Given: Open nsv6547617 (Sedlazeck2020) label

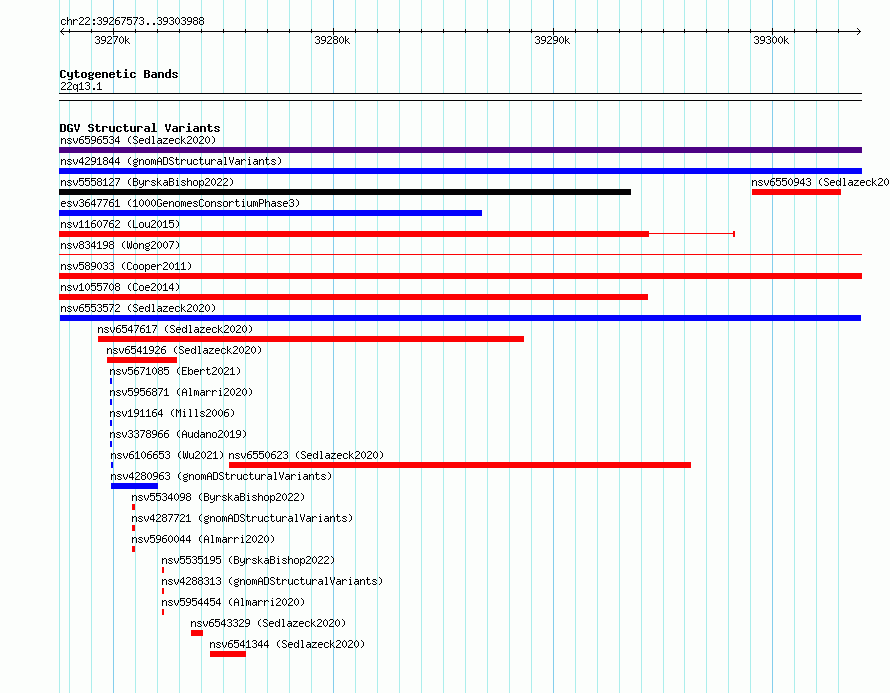Looking at the screenshot, I should point(175,329).
